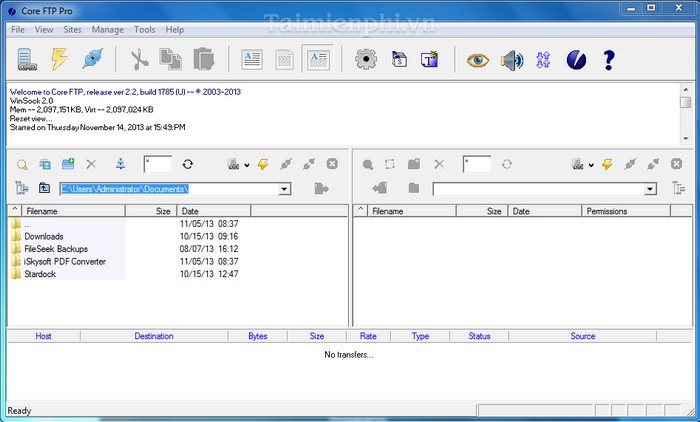
Task: Click the Quick Connect lightning bolt in main toolbar
Action: 59,59
